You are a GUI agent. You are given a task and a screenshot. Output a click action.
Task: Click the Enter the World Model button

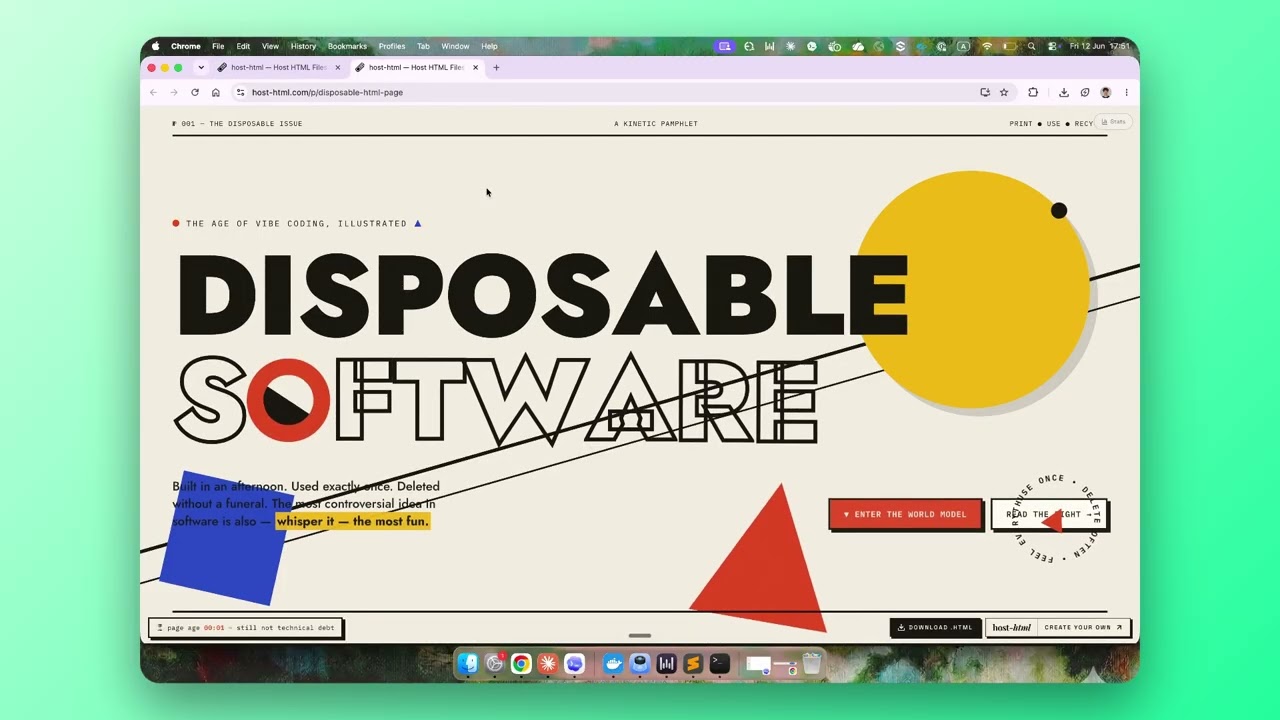point(905,514)
